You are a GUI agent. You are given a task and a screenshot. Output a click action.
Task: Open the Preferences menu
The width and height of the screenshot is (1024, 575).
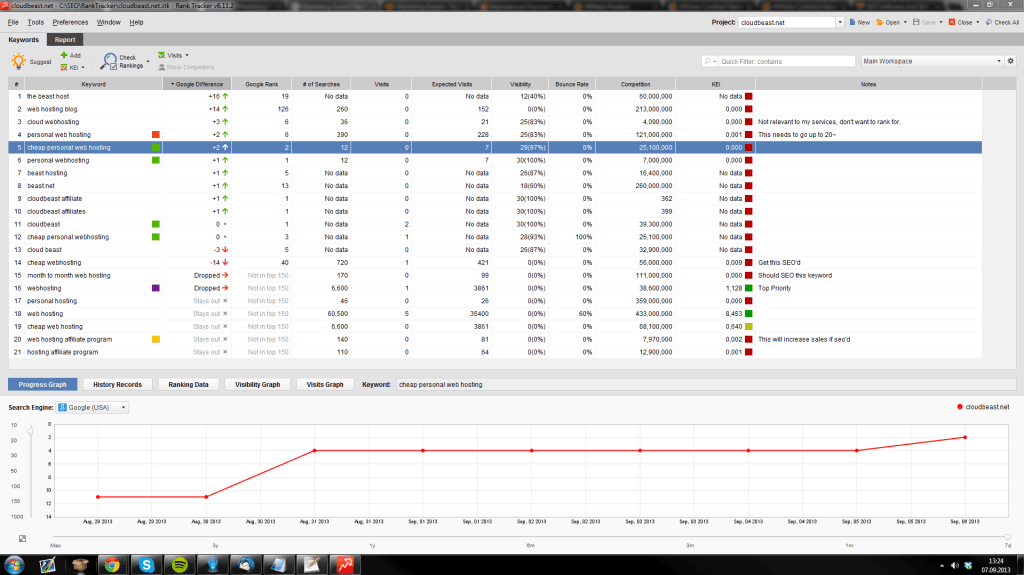(x=70, y=22)
